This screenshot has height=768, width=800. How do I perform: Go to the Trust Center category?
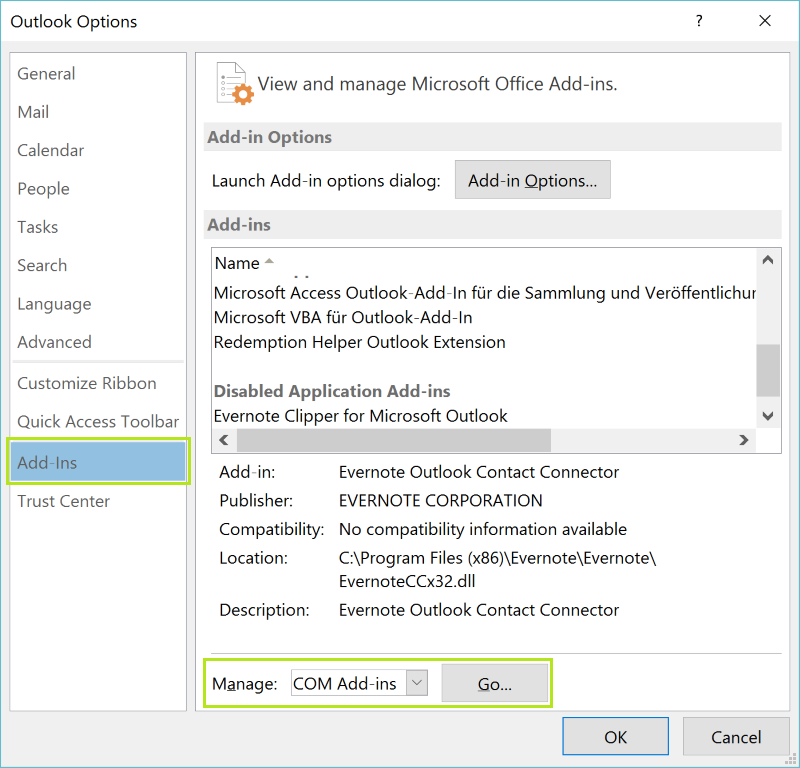click(63, 501)
